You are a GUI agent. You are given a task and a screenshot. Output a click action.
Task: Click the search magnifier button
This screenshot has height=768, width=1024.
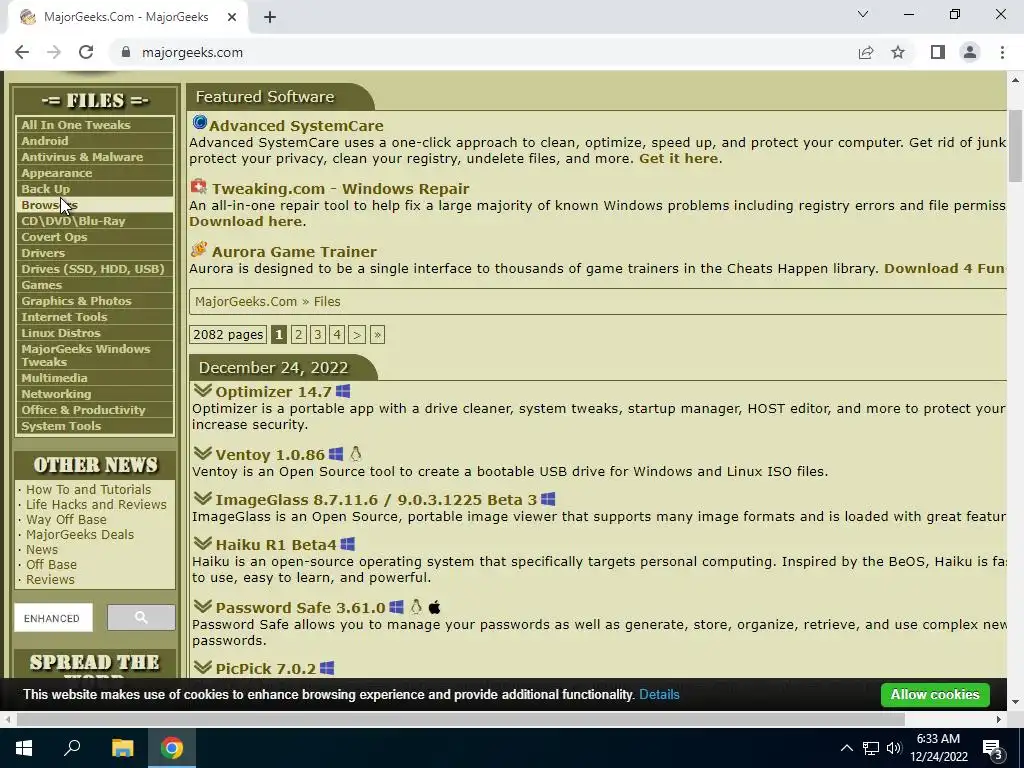(141, 617)
